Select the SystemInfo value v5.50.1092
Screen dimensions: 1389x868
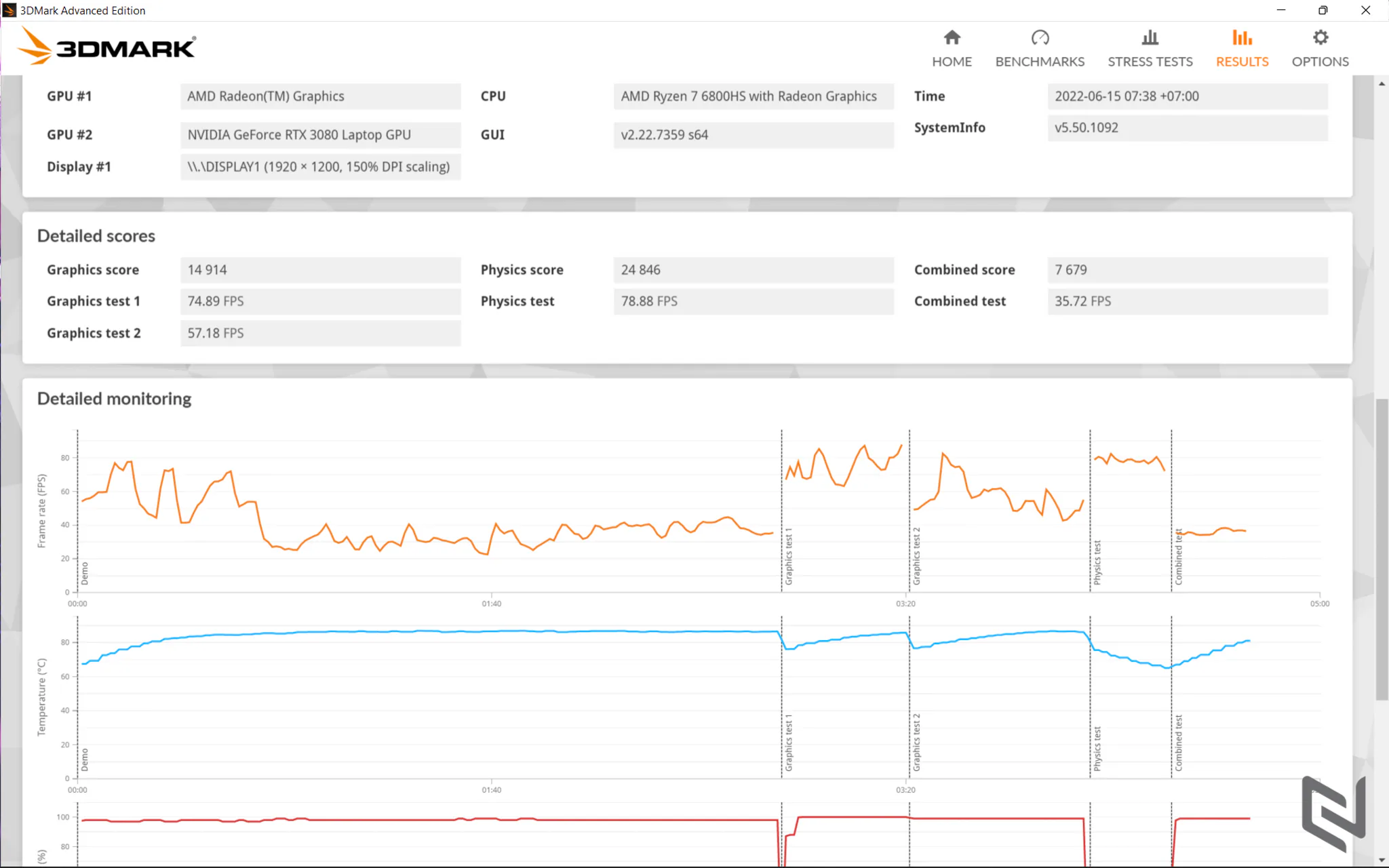(x=1188, y=127)
